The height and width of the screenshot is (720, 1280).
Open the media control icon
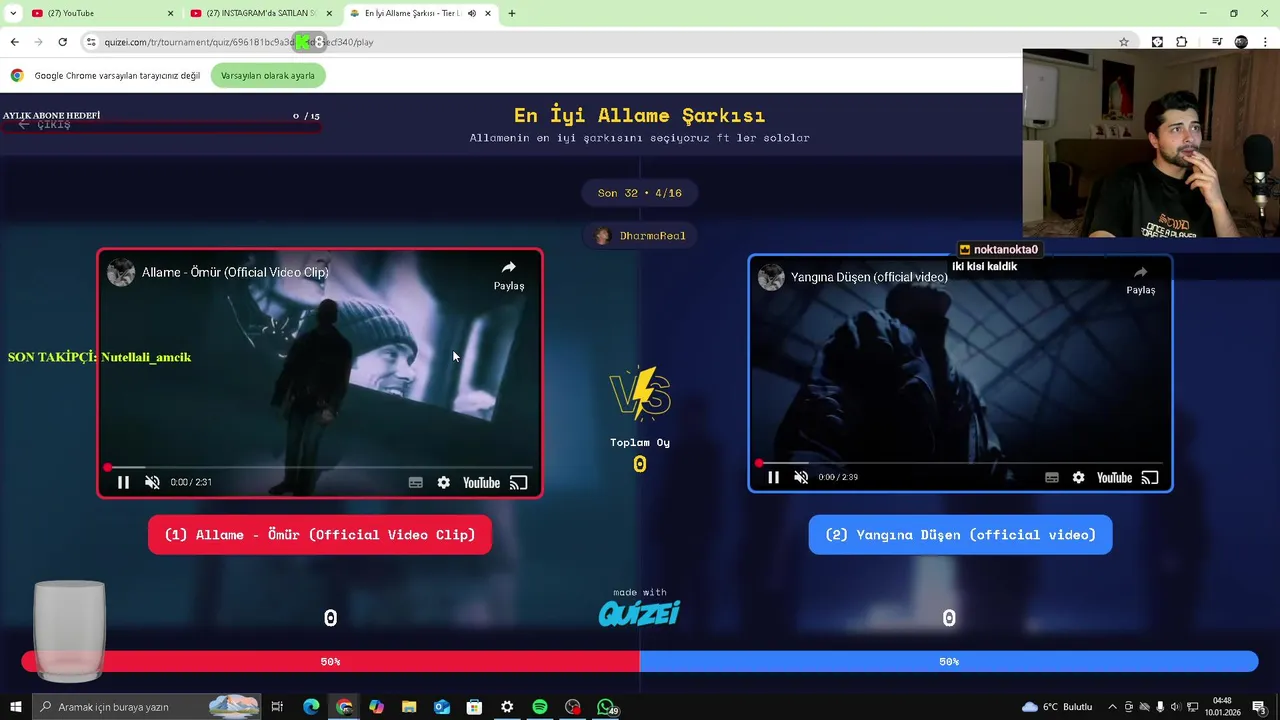[1217, 42]
